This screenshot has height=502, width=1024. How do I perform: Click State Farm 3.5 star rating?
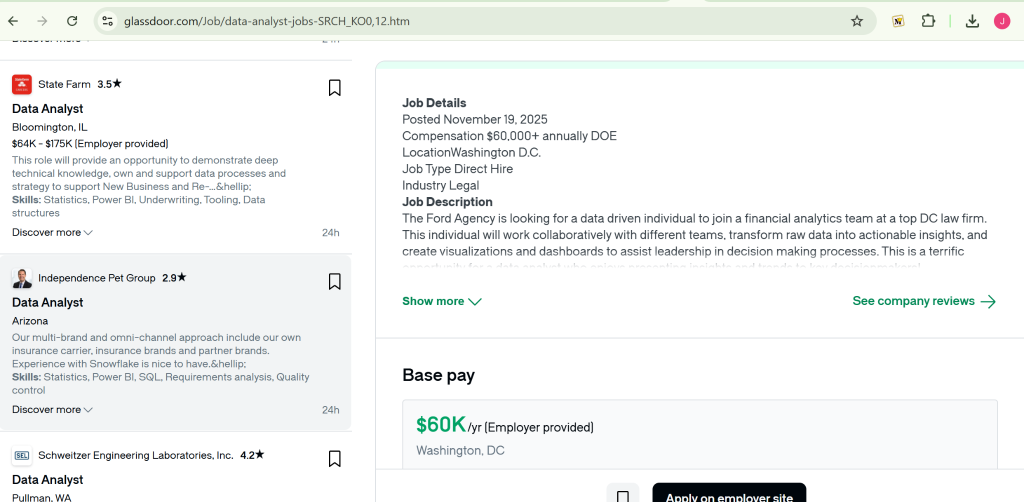tap(110, 84)
